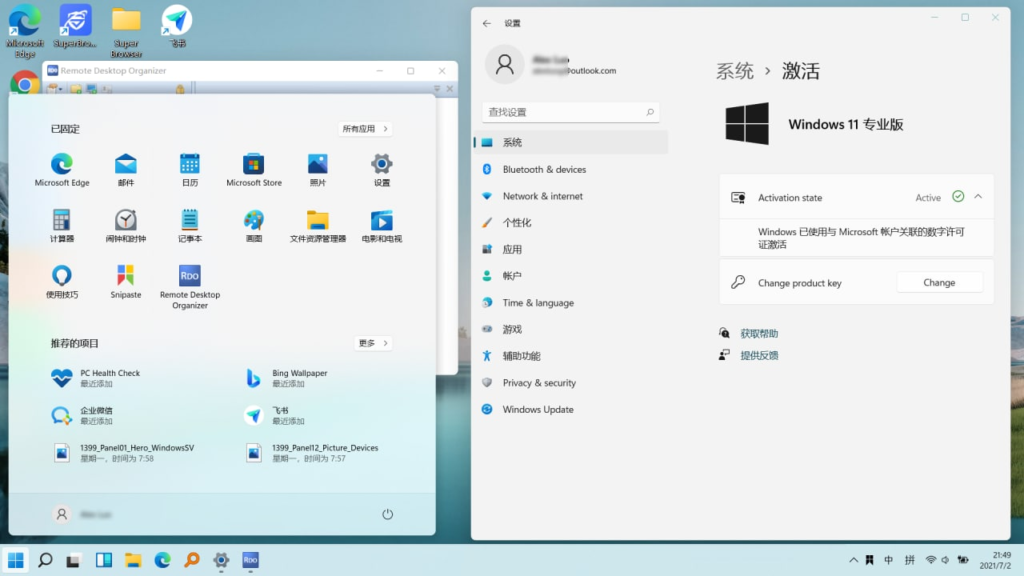
Task: Open the 日历 calendar app
Action: pos(189,170)
